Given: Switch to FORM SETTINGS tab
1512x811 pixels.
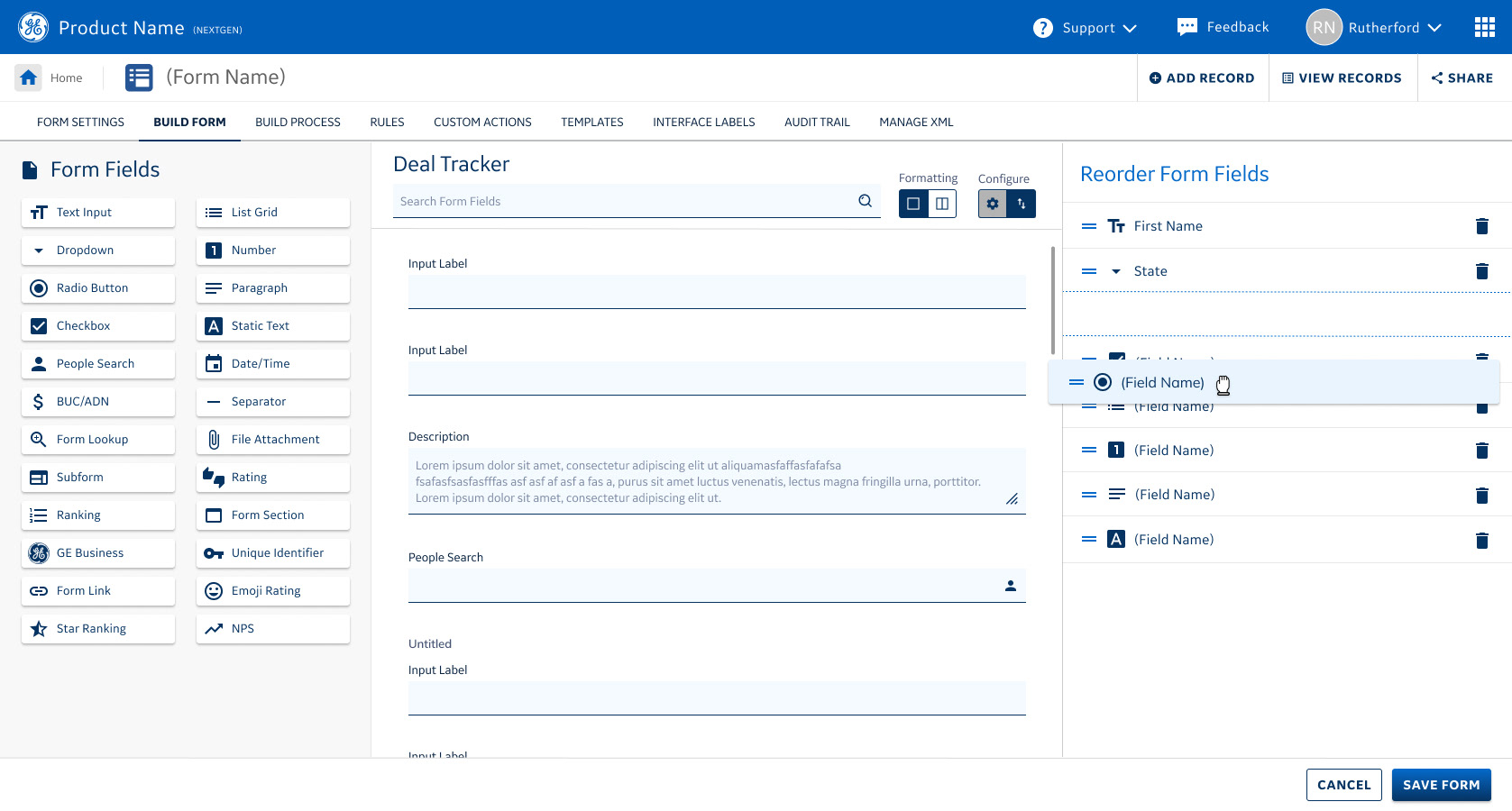Looking at the screenshot, I should (80, 122).
